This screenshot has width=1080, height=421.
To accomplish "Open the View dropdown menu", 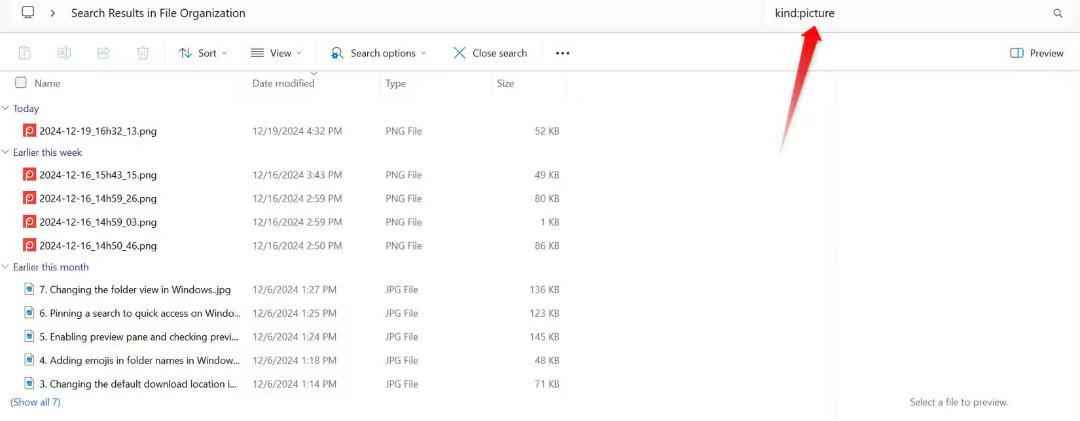I will click(x=276, y=53).
